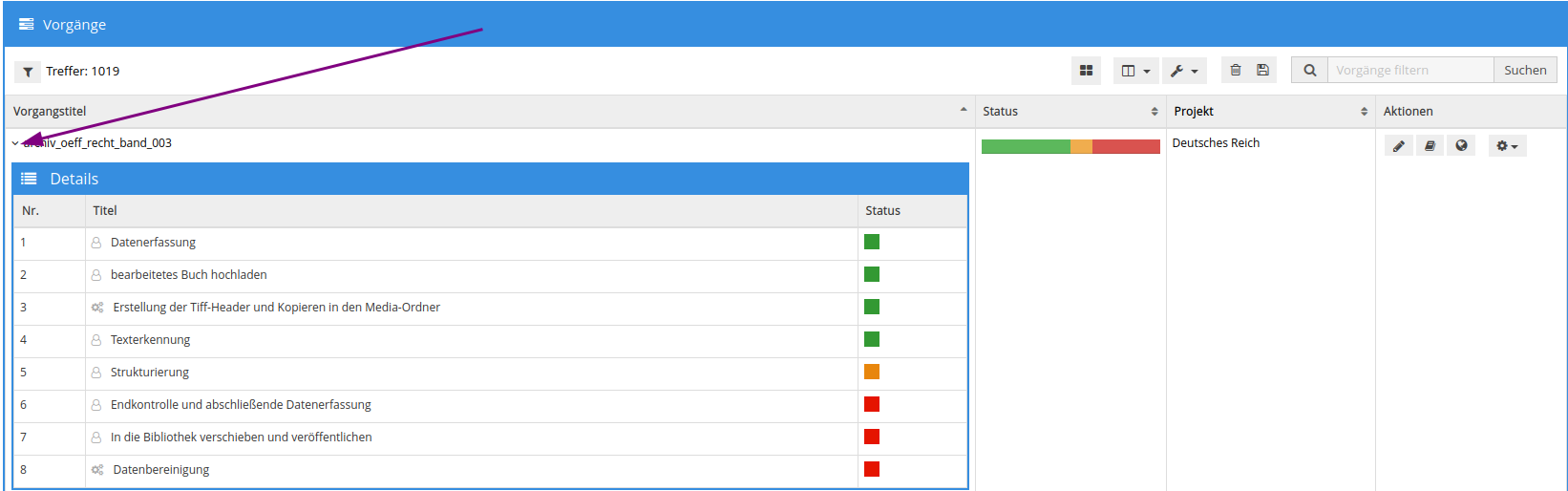
Task: Sort by Vorgangstitel column header
Action: [50, 112]
